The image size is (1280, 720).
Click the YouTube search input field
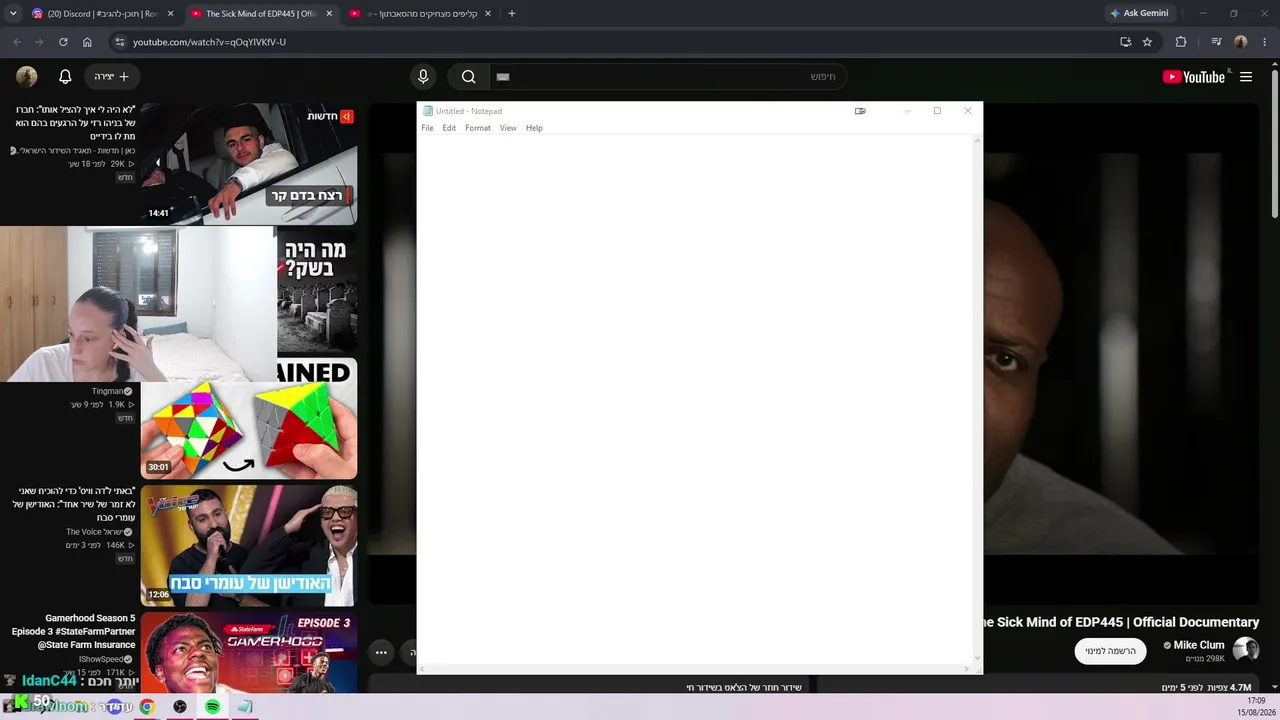[x=667, y=77]
